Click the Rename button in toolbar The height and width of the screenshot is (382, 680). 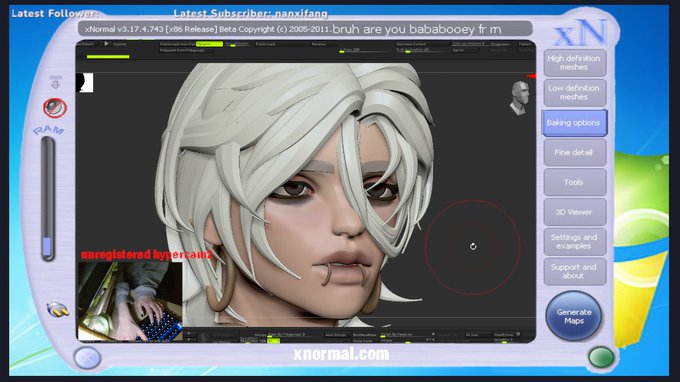click(319, 44)
